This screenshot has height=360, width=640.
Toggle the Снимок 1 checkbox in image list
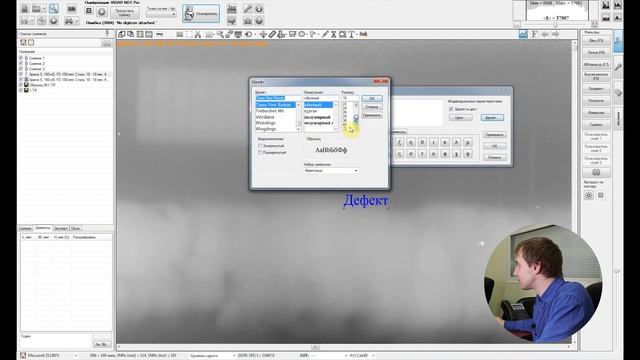pyautogui.click(x=21, y=58)
